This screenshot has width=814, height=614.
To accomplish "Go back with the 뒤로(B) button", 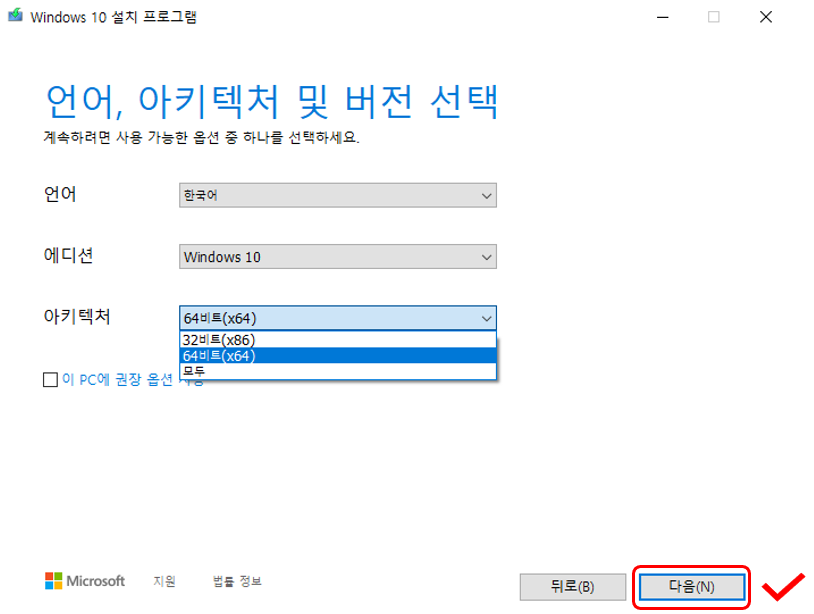I will 573,587.
